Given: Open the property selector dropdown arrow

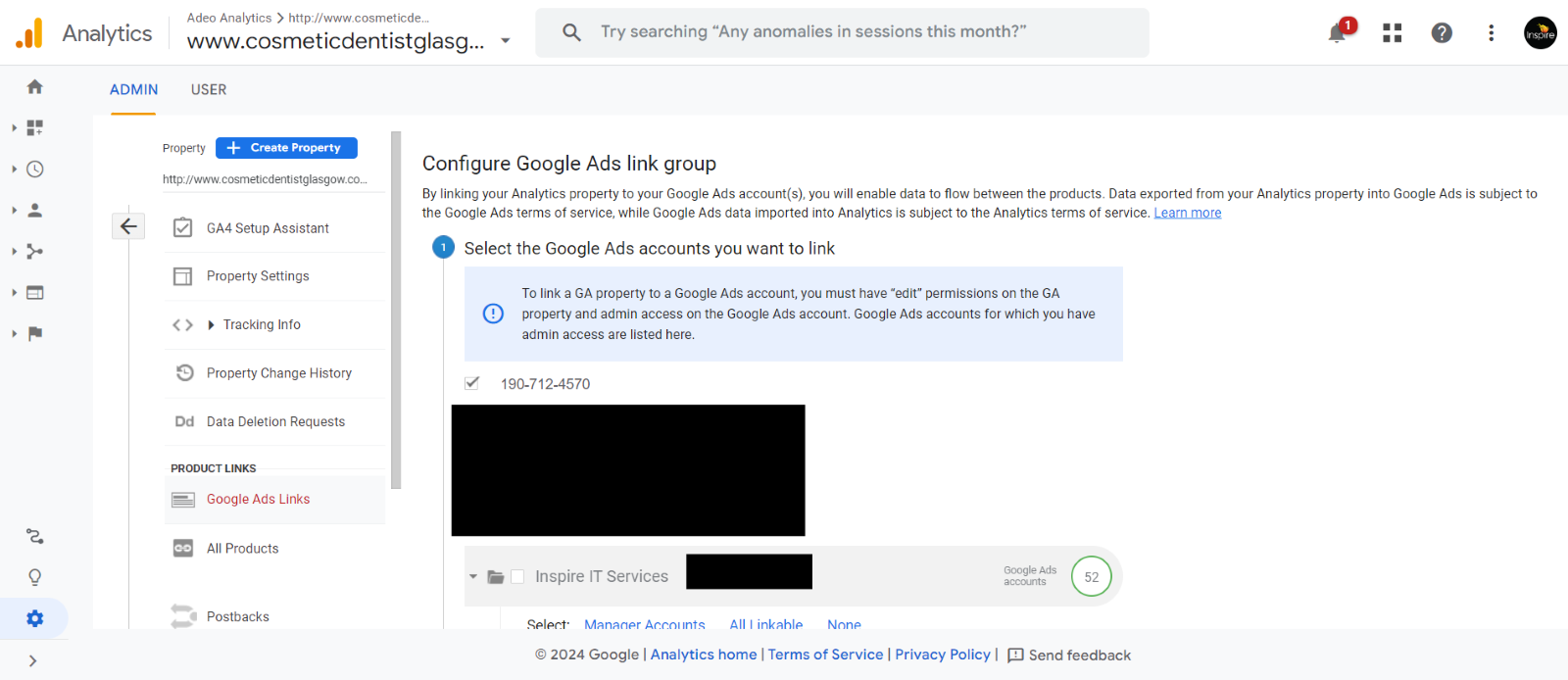Looking at the screenshot, I should pos(506,41).
